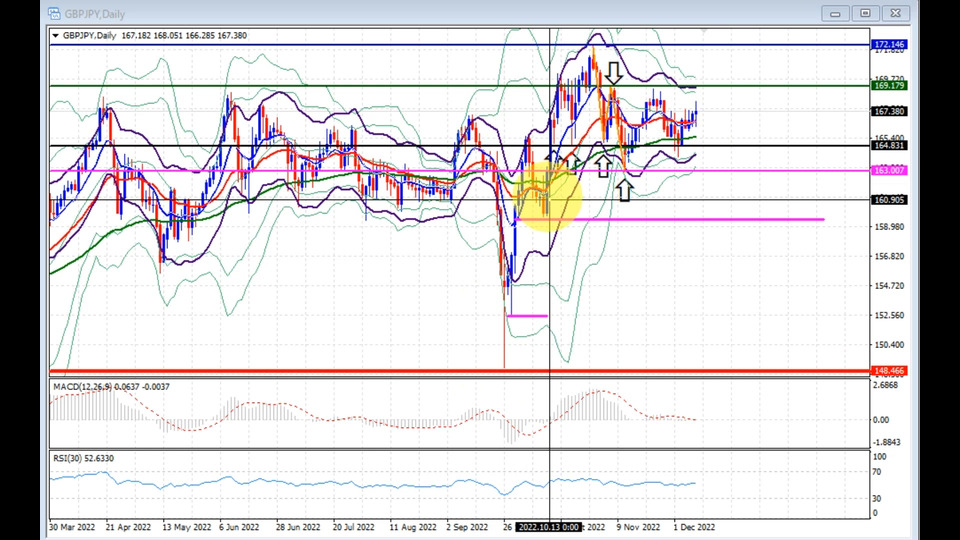Click the RSI(30) 52.6330 indicator label
960x540 pixels.
click(x=83, y=459)
